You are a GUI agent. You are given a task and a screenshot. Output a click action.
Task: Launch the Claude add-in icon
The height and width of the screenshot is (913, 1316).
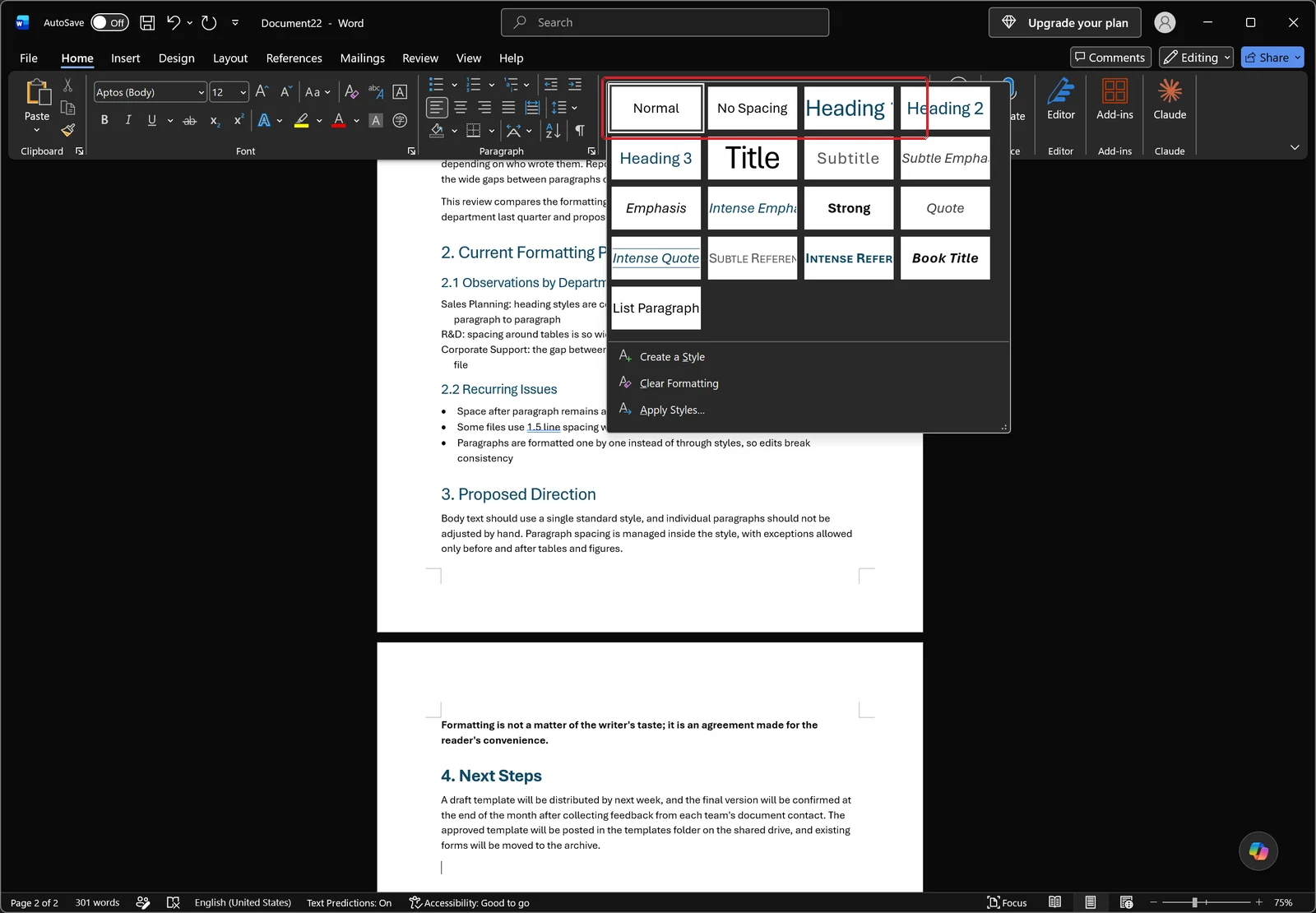point(1170,90)
